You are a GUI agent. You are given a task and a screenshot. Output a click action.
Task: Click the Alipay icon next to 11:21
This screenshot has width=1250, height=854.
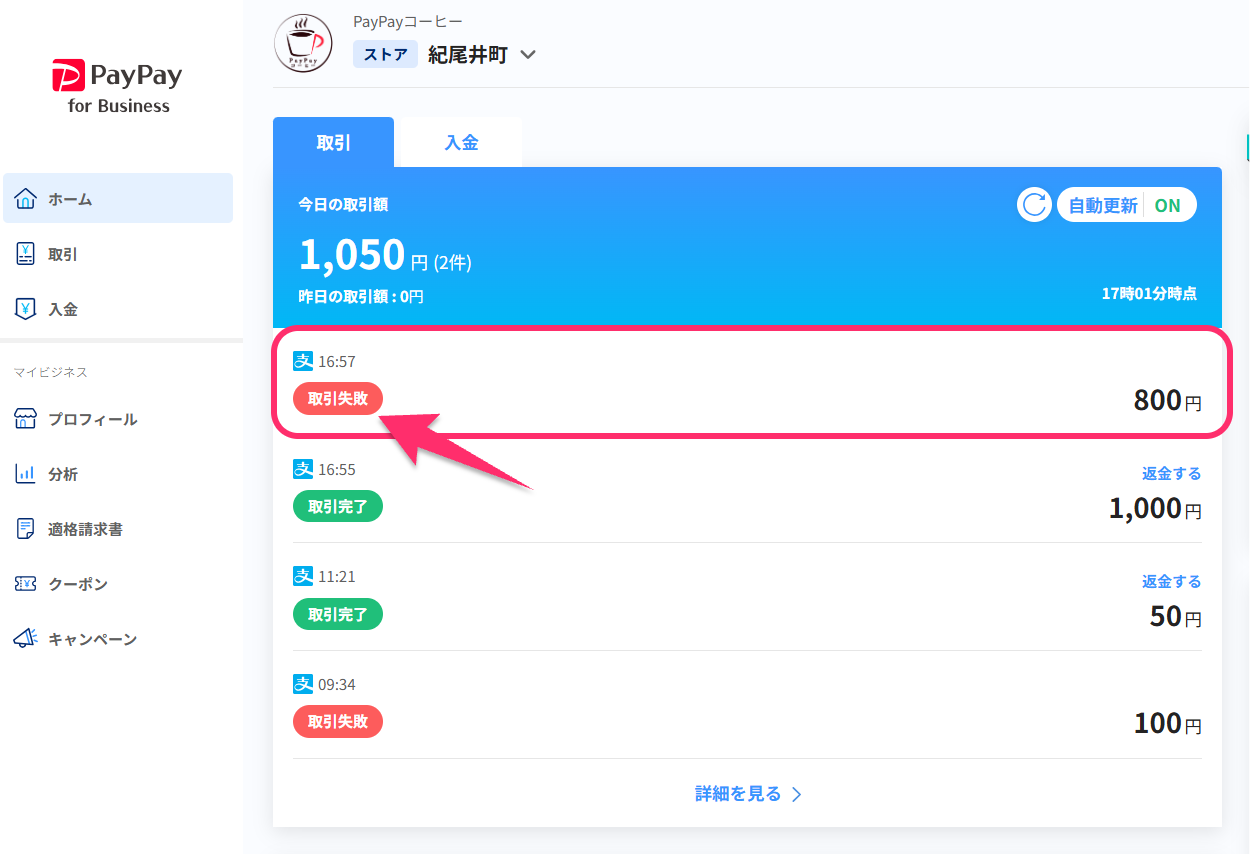(303, 576)
